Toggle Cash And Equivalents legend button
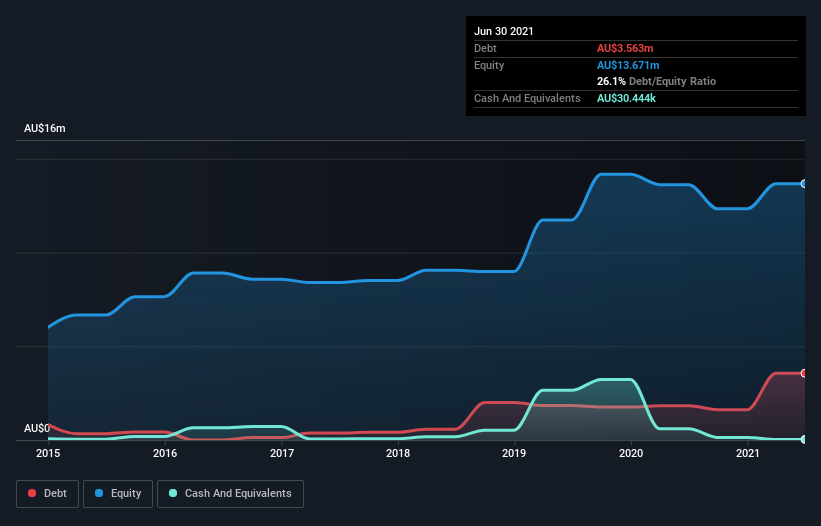 pyautogui.click(x=230, y=494)
